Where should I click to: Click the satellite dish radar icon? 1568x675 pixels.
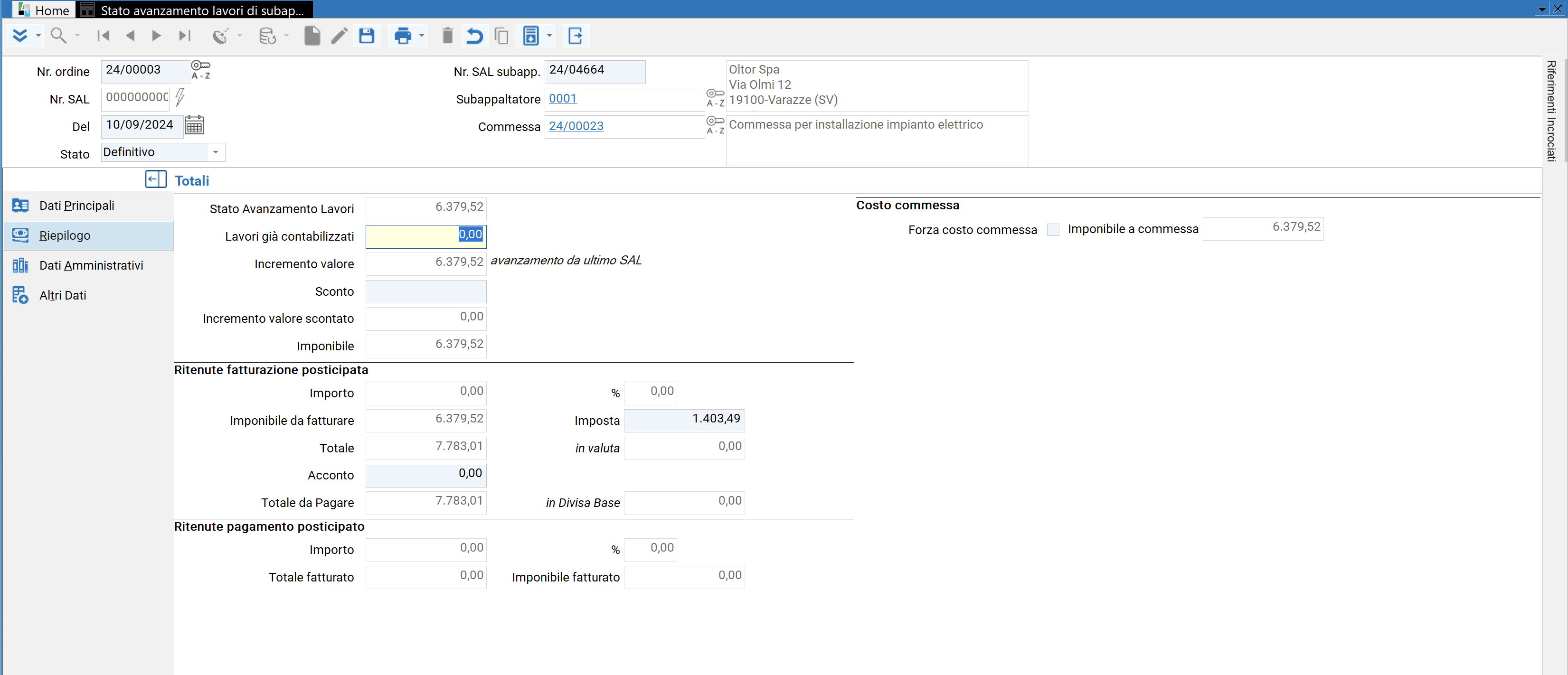coord(220,36)
